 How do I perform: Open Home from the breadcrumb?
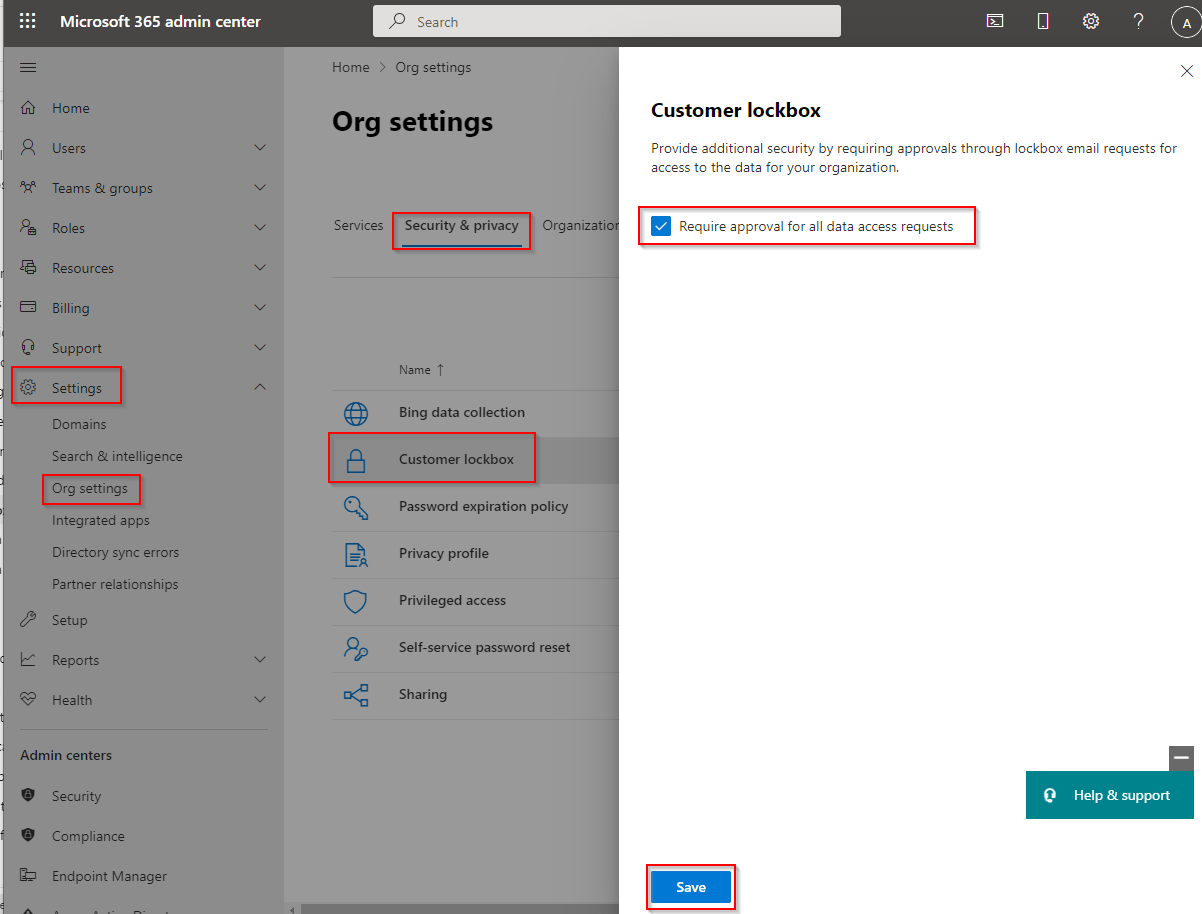click(x=351, y=67)
